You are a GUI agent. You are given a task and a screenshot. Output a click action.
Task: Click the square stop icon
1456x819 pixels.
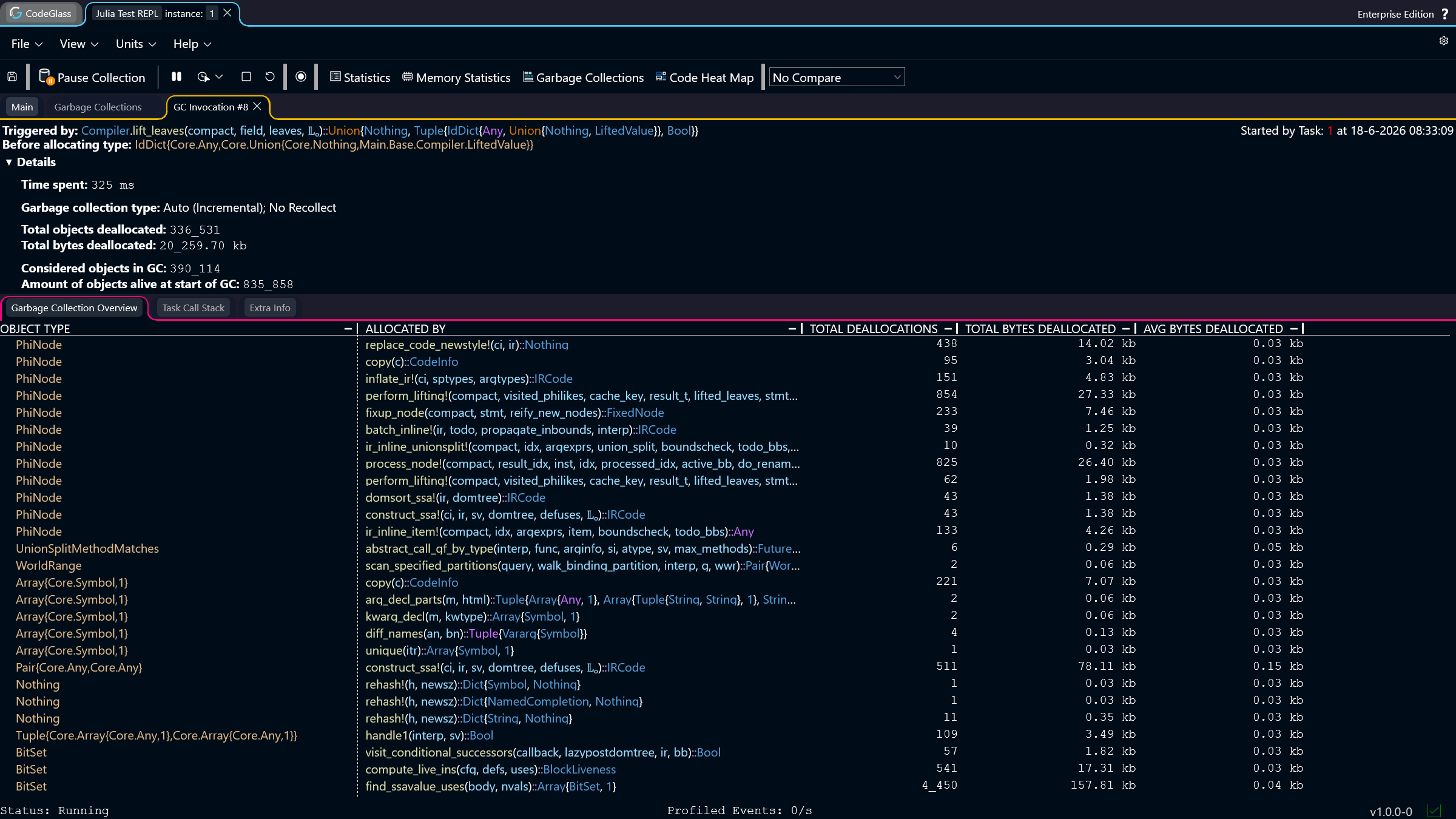pyautogui.click(x=246, y=77)
